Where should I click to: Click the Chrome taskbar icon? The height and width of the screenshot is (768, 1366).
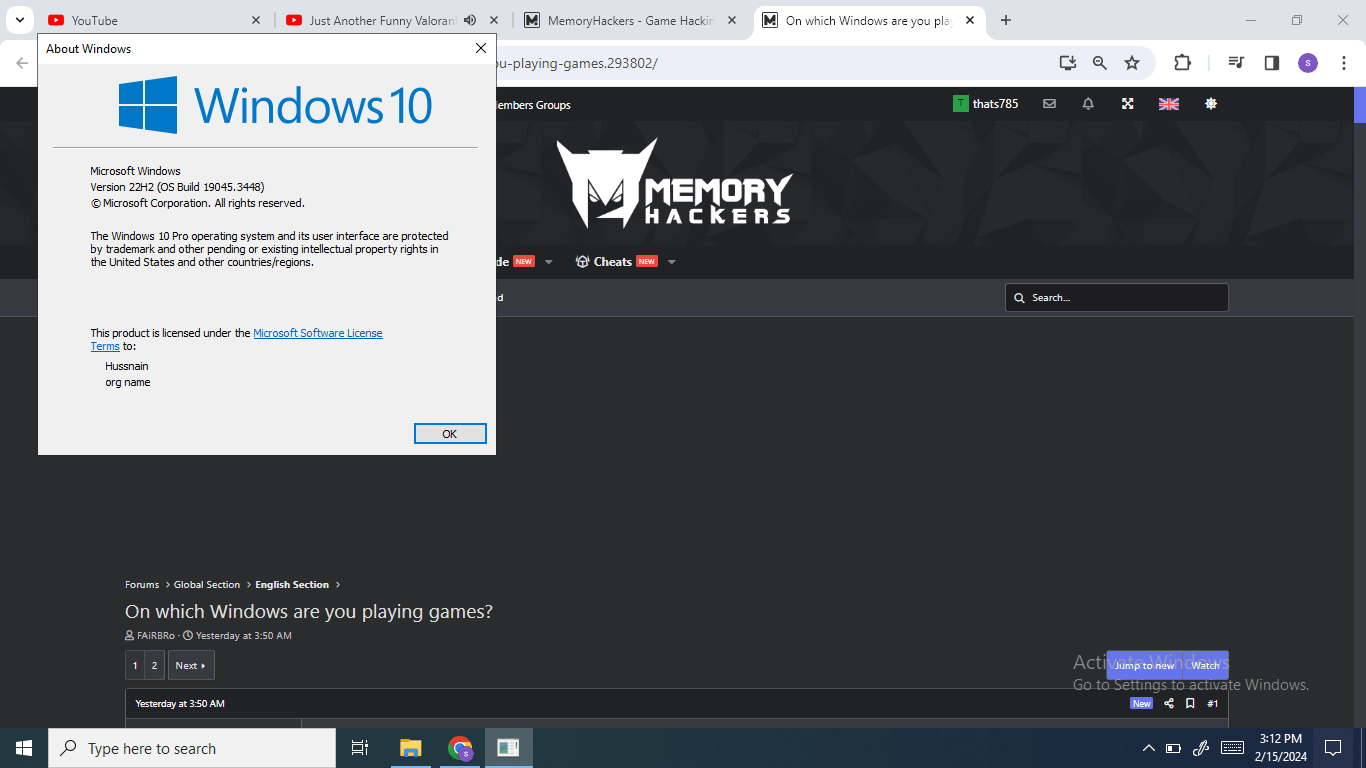coord(460,748)
